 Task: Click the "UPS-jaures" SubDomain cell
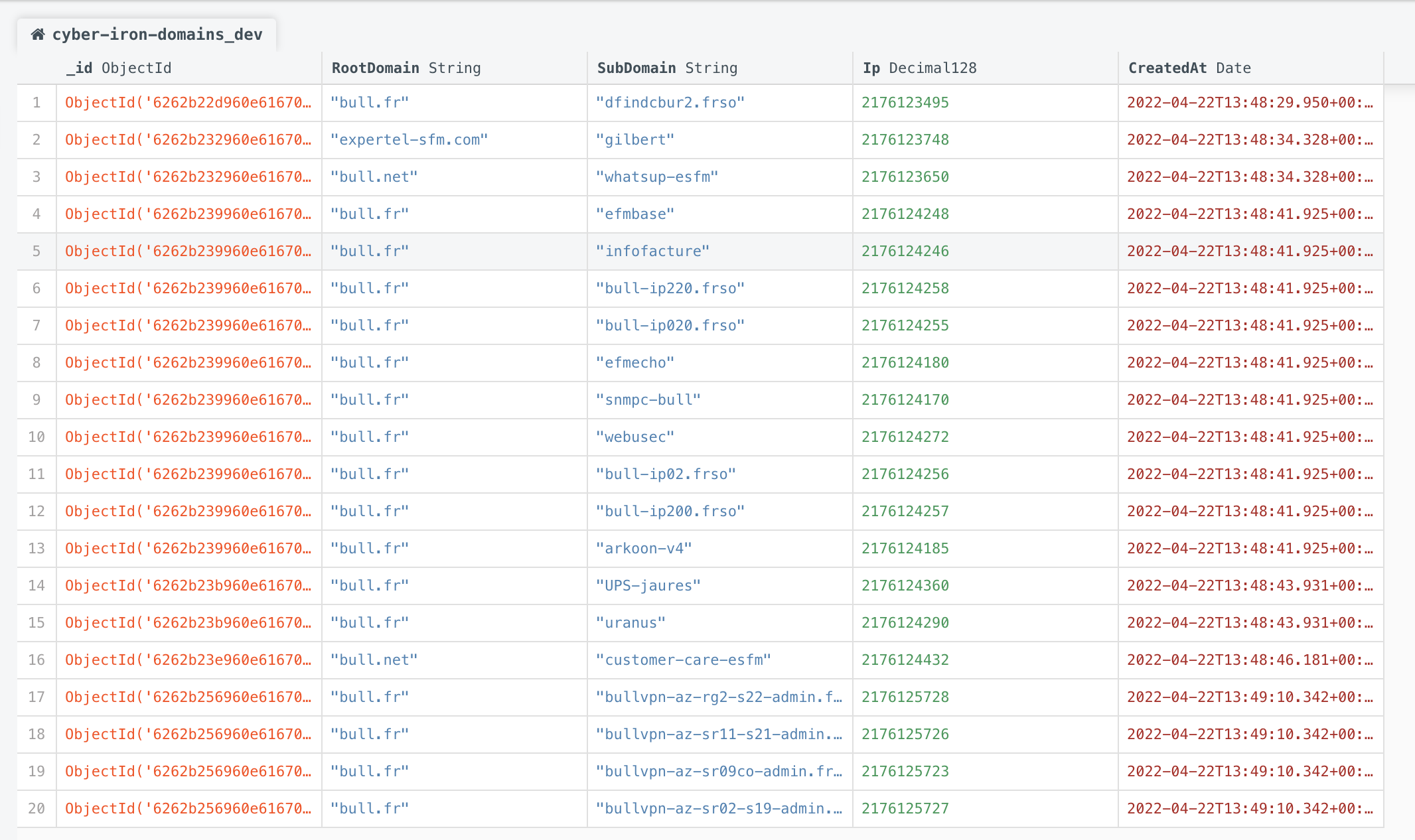tap(648, 585)
